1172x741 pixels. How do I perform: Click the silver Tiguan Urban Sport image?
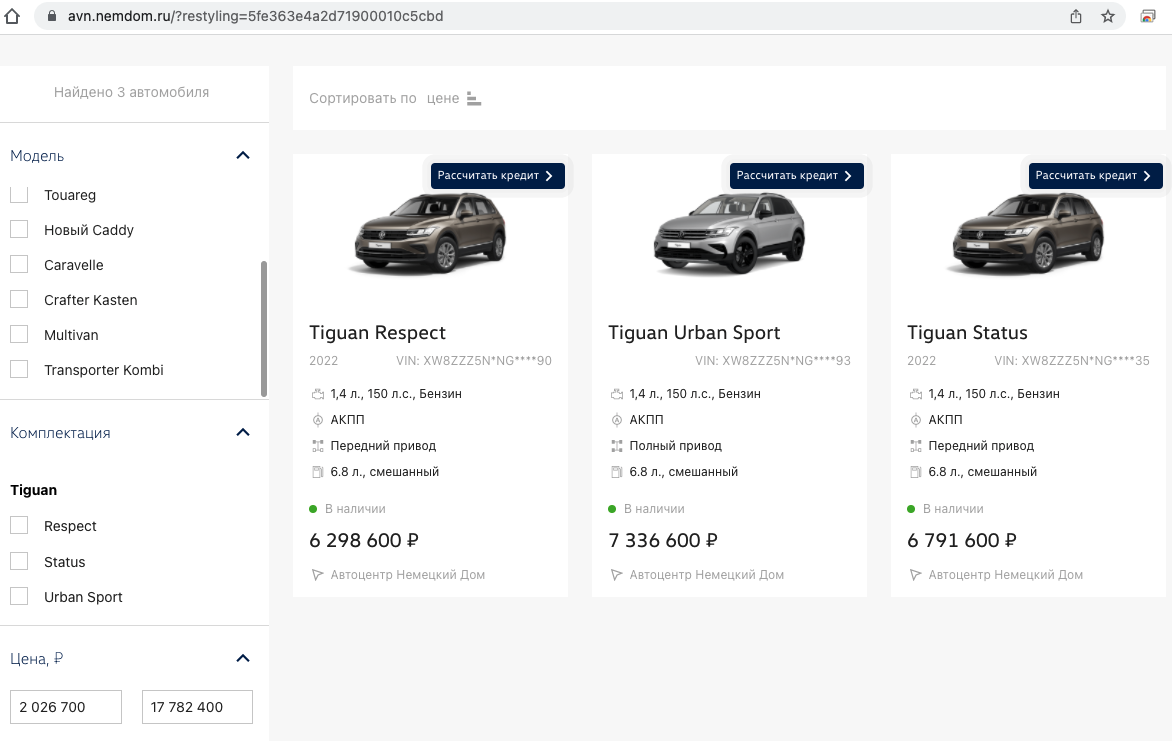[730, 233]
